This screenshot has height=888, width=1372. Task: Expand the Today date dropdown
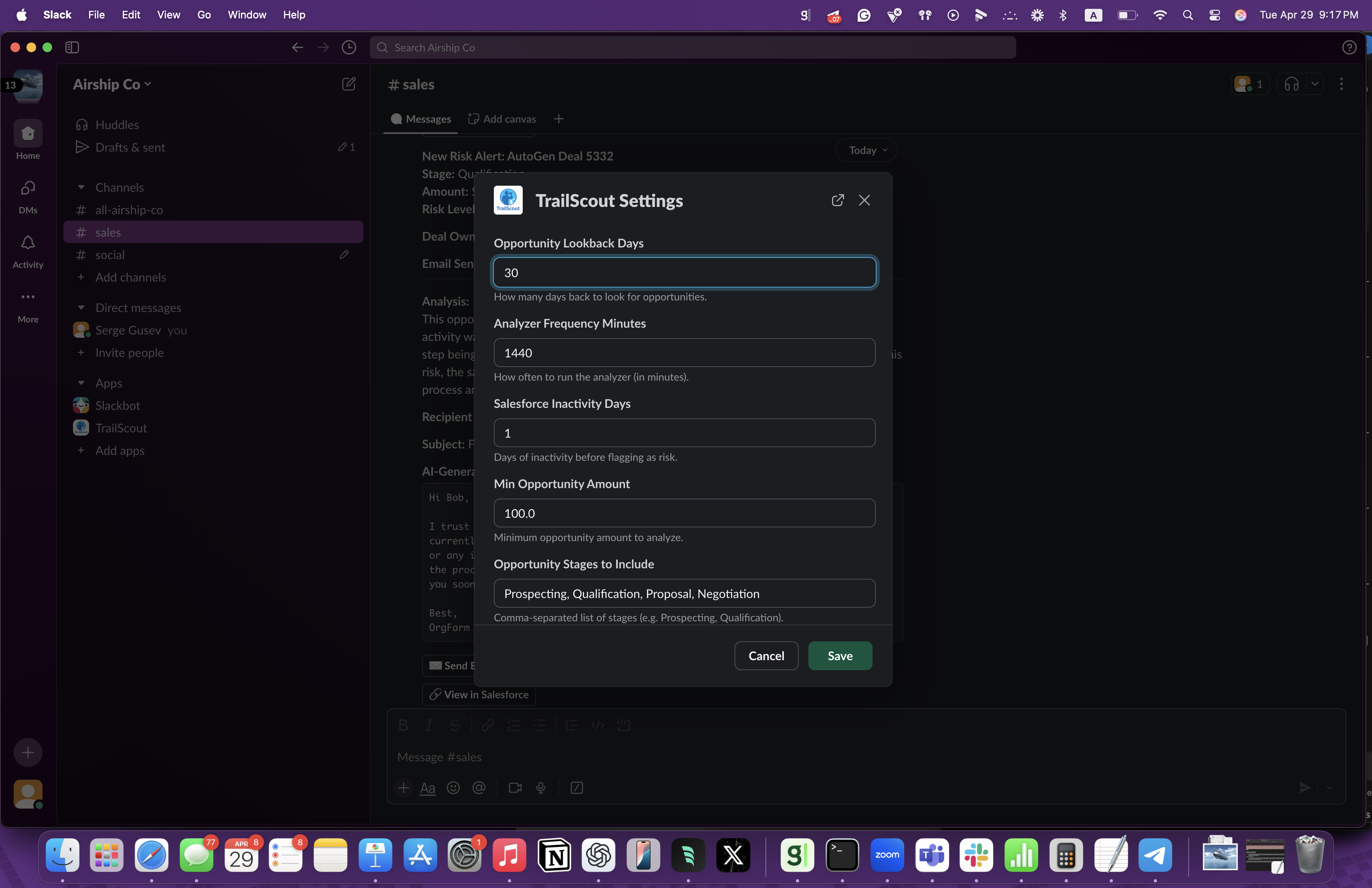[x=867, y=150]
